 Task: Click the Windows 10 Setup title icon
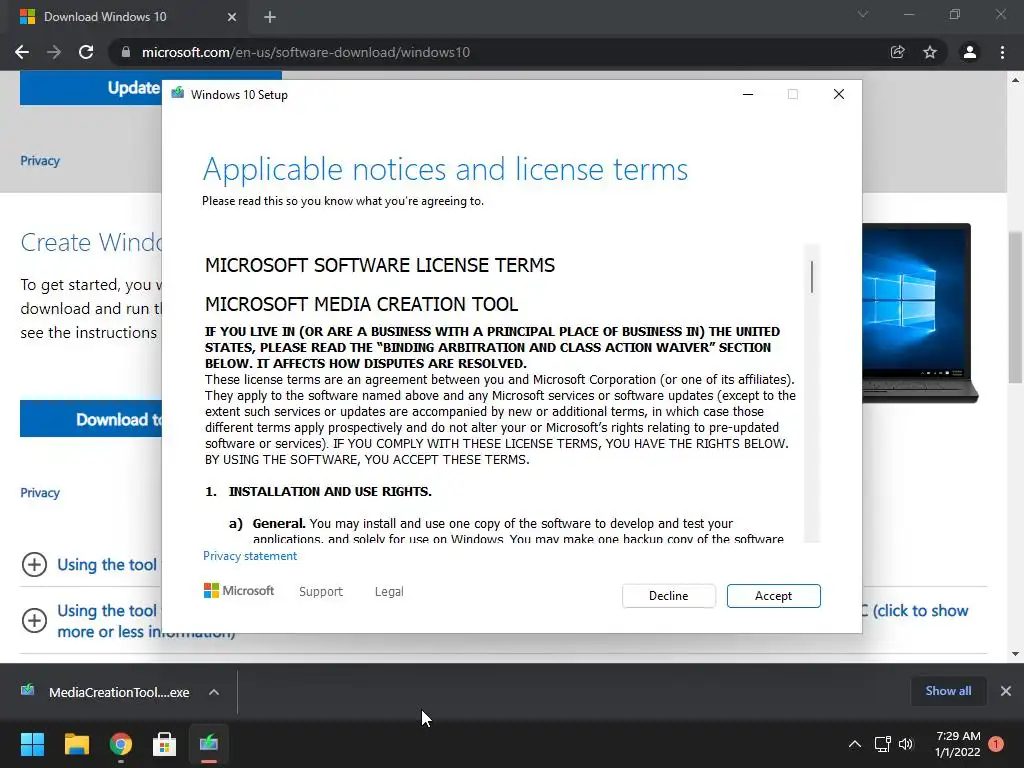tap(177, 93)
